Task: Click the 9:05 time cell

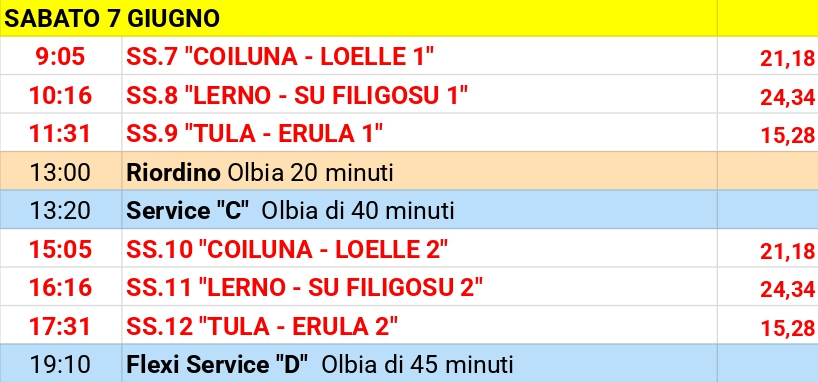Action: pos(61,56)
